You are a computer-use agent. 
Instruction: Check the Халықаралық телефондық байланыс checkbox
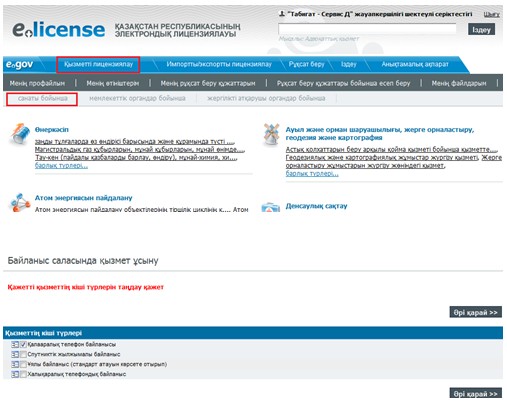[23, 374]
